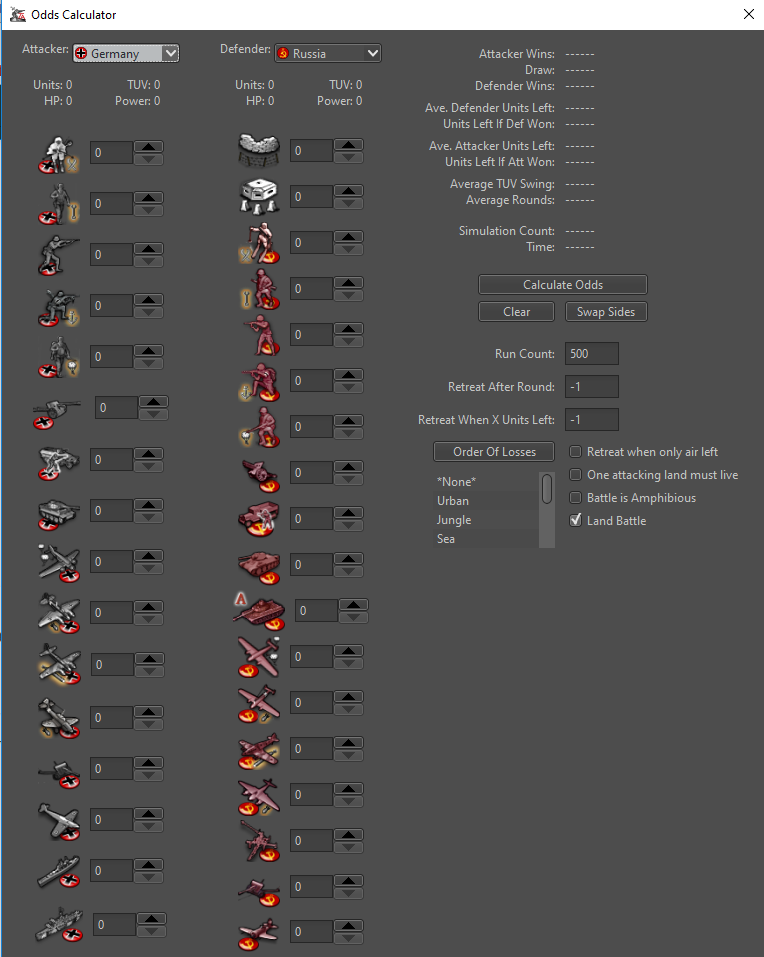Select the white bunker with tank traps icon
Image resolution: width=764 pixels, height=957 pixels.
coord(259,197)
